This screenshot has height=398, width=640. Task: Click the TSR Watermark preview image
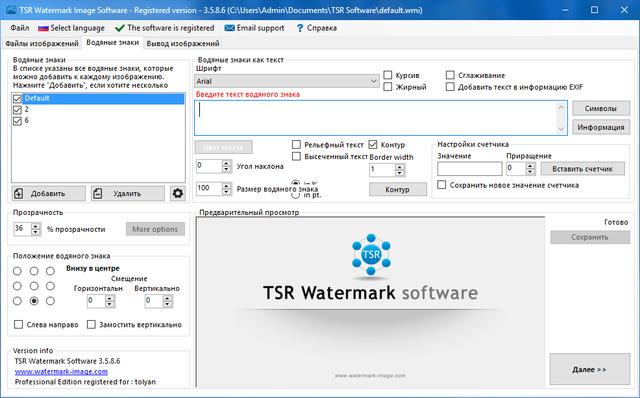[370, 302]
